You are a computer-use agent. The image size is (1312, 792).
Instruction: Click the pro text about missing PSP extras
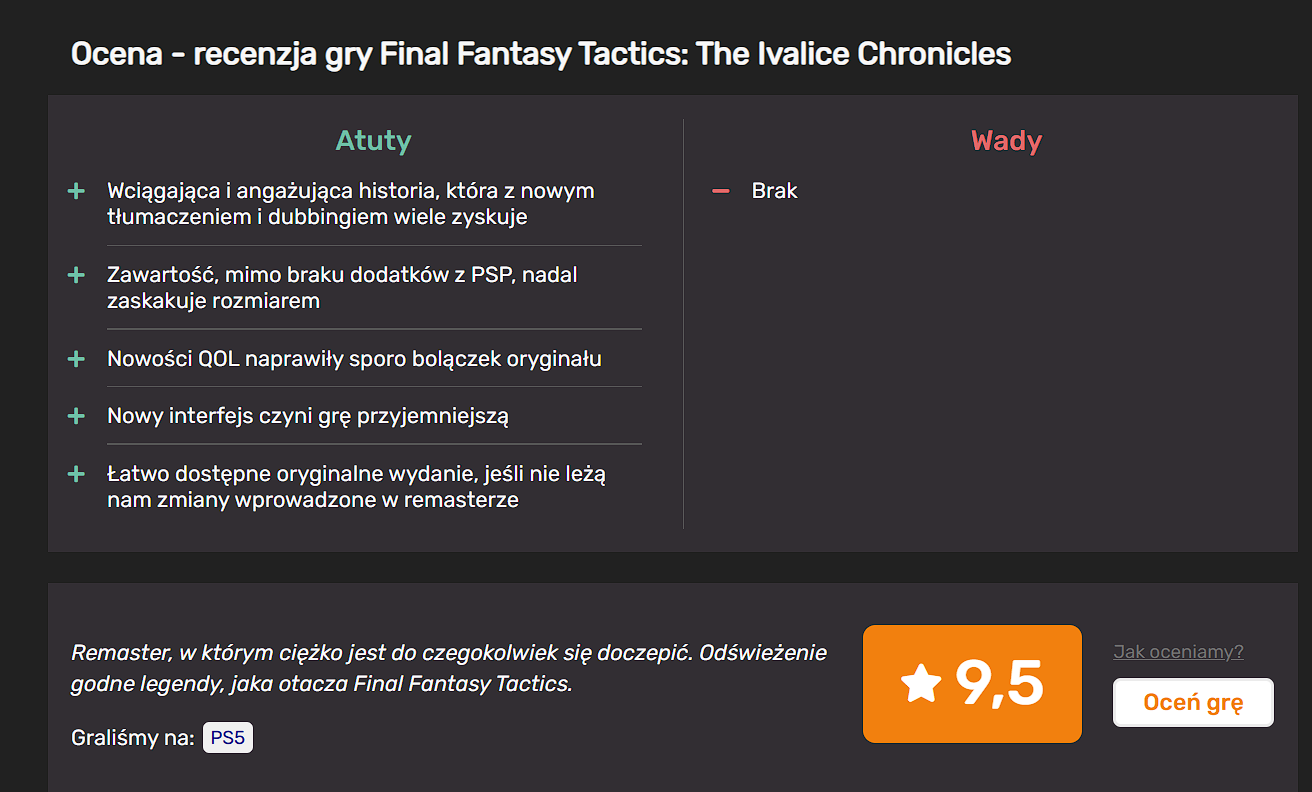[342, 287]
